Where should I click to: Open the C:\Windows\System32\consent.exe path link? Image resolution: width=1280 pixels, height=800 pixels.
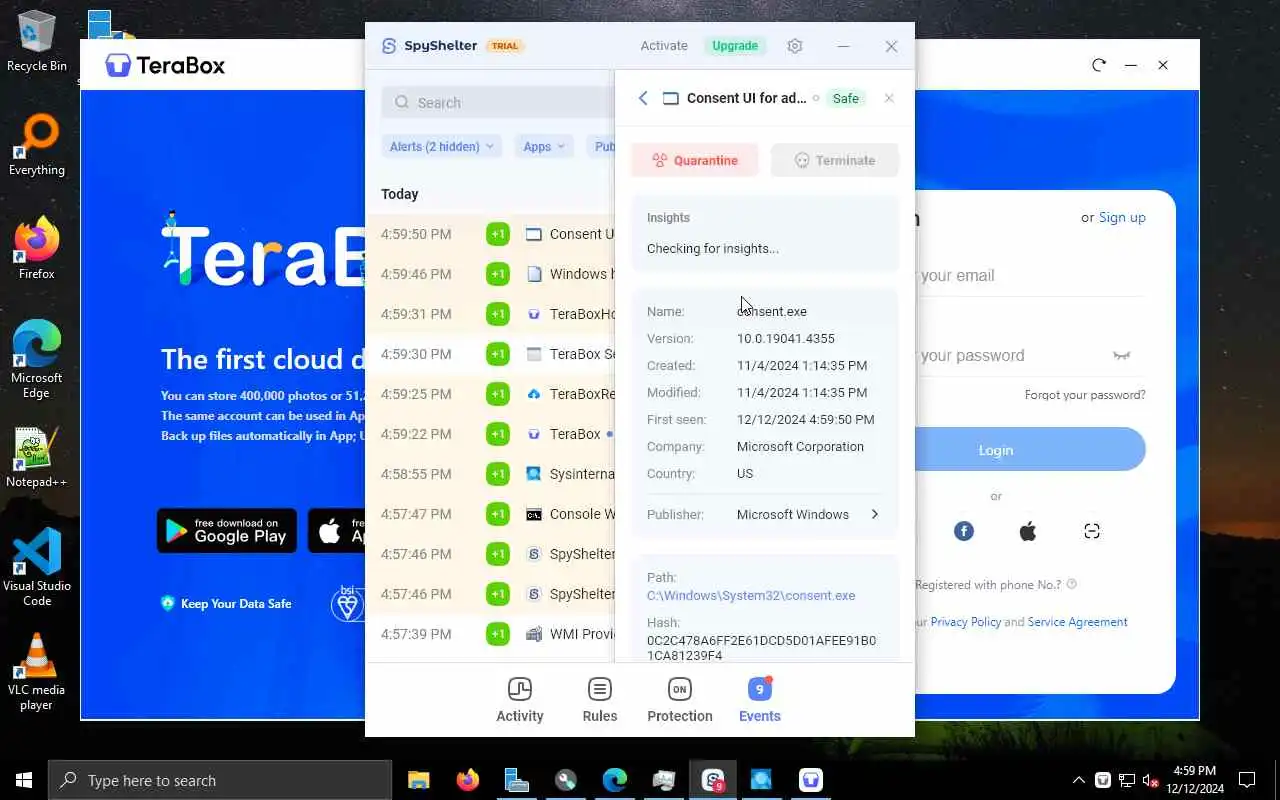(751, 595)
